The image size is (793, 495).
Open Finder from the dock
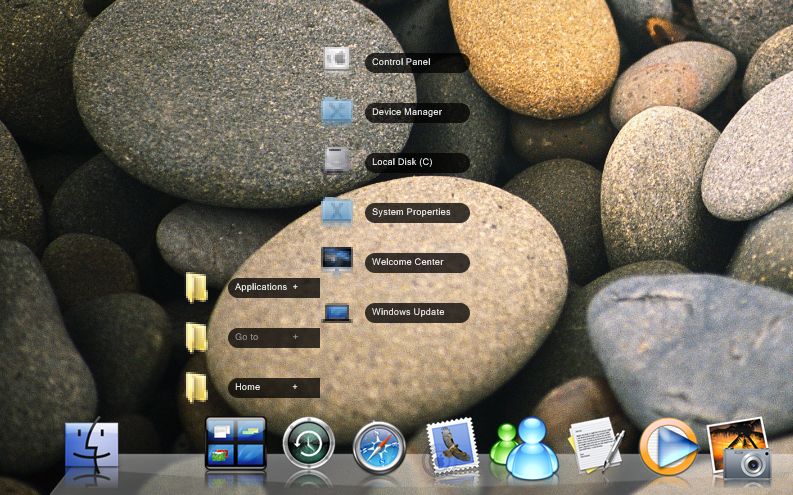[92, 445]
